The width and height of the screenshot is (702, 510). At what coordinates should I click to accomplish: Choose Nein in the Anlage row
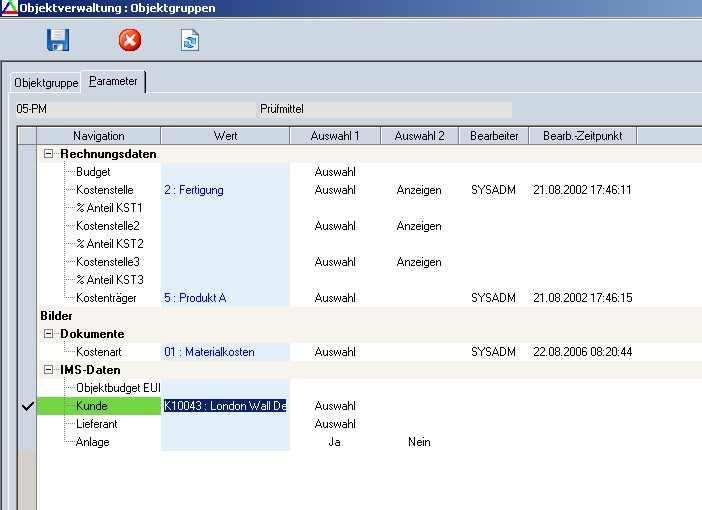click(419, 442)
